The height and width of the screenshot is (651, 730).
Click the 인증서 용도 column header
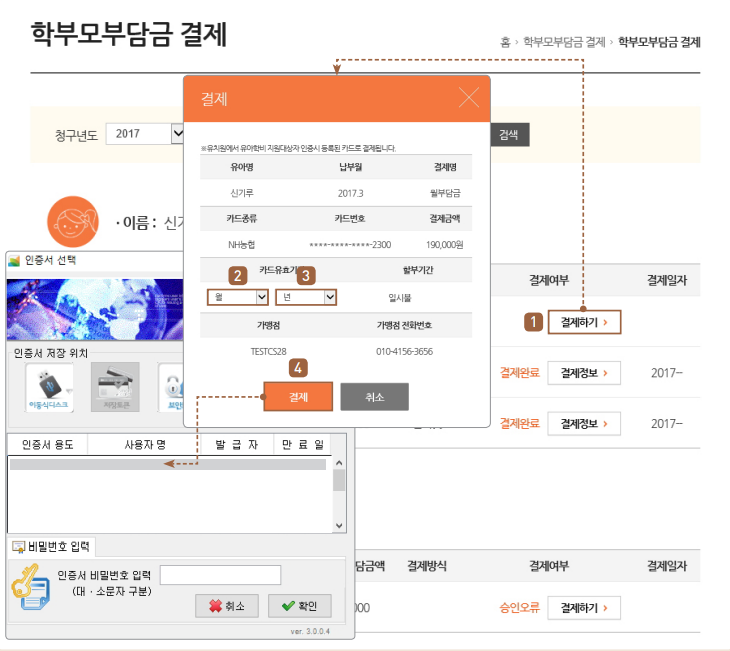(47, 445)
